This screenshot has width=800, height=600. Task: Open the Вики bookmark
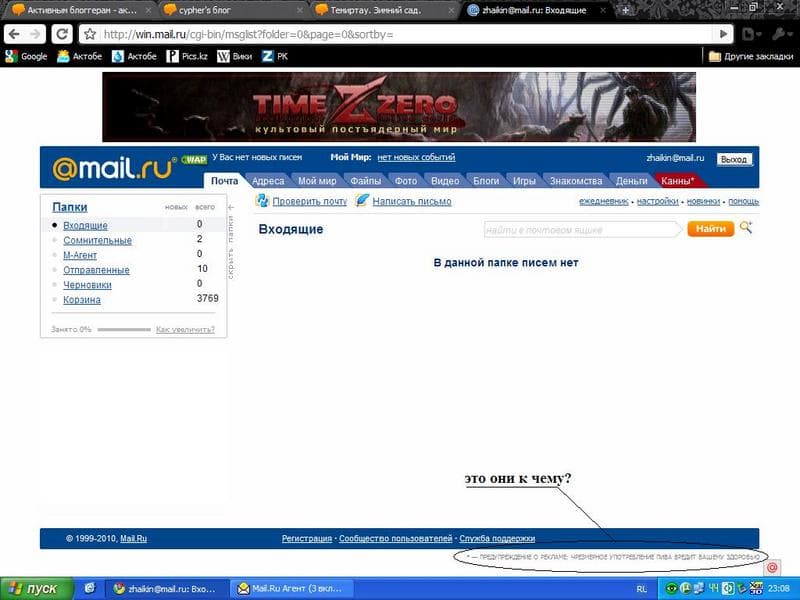click(x=235, y=56)
